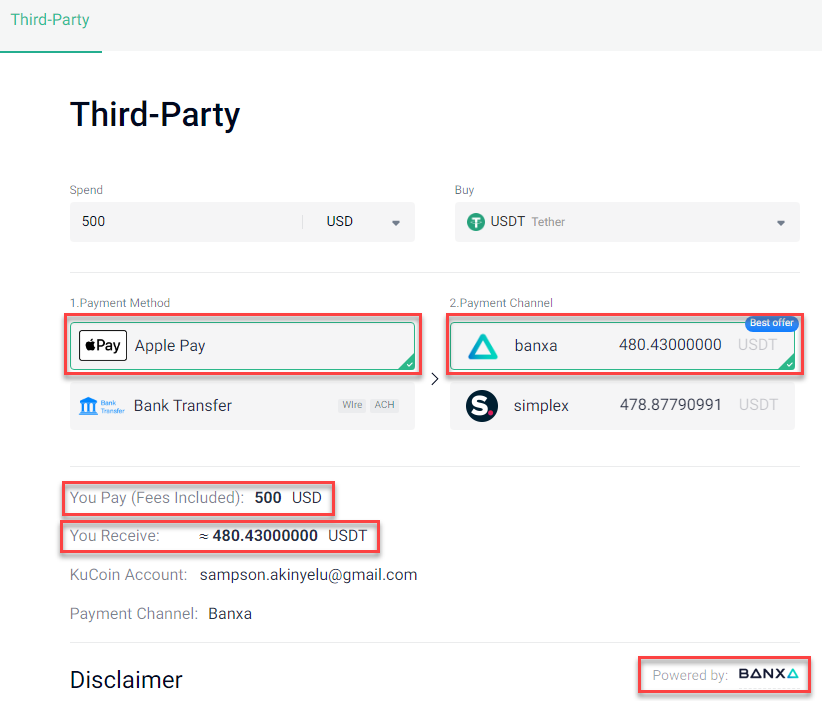822x701 pixels.
Task: Click the Wire tag on Bank Transfer
Action: [352, 405]
